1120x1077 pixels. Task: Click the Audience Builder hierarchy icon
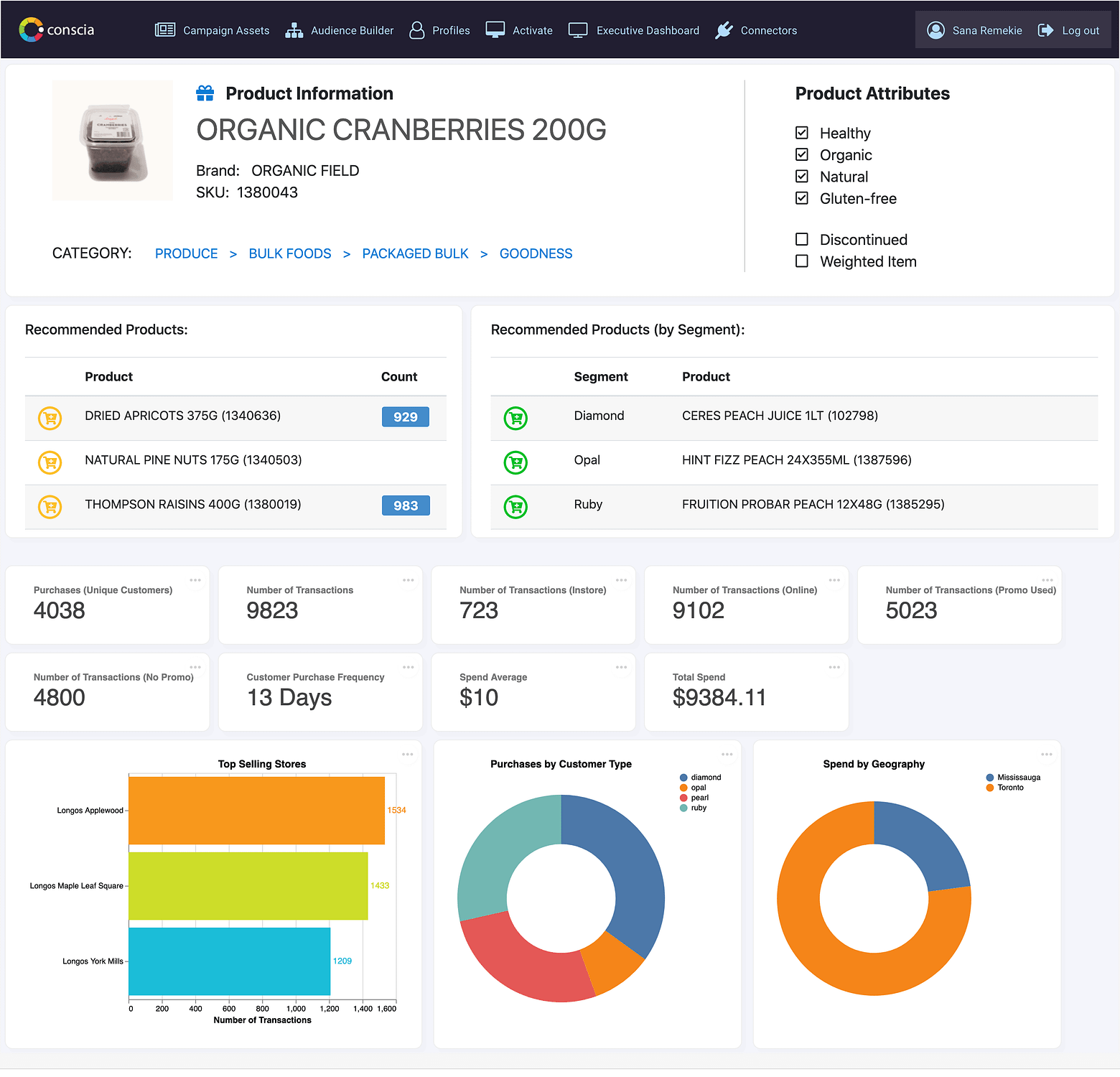point(294,30)
